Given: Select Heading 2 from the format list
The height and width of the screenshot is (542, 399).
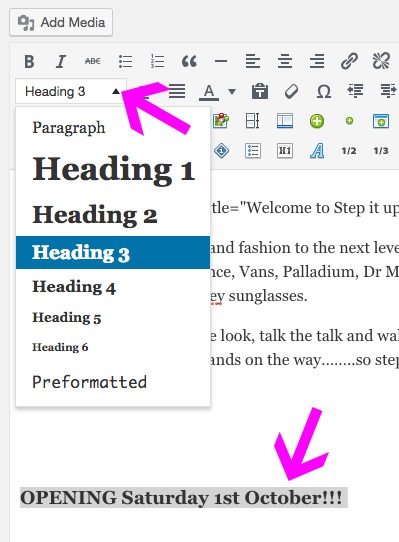Looking at the screenshot, I should pyautogui.click(x=113, y=215).
